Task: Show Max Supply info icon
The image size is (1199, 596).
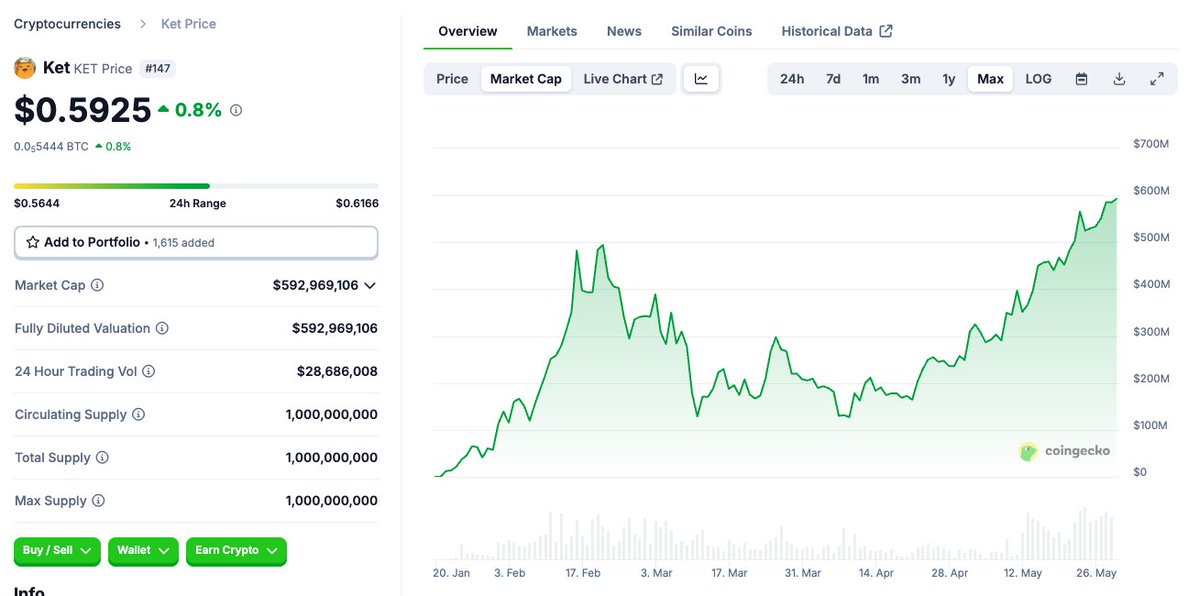Action: pos(98,501)
